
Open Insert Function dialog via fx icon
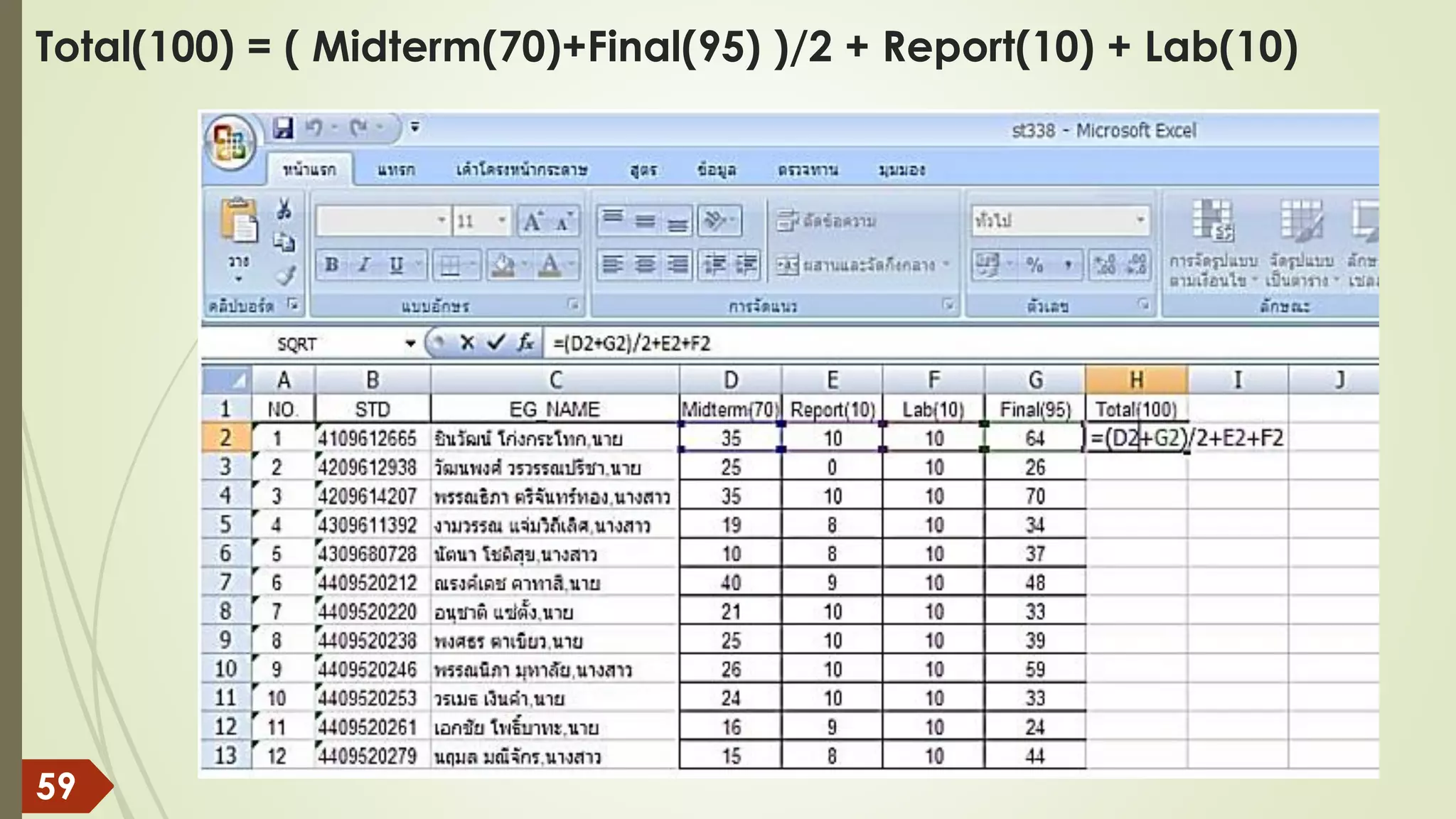pyautogui.click(x=525, y=343)
